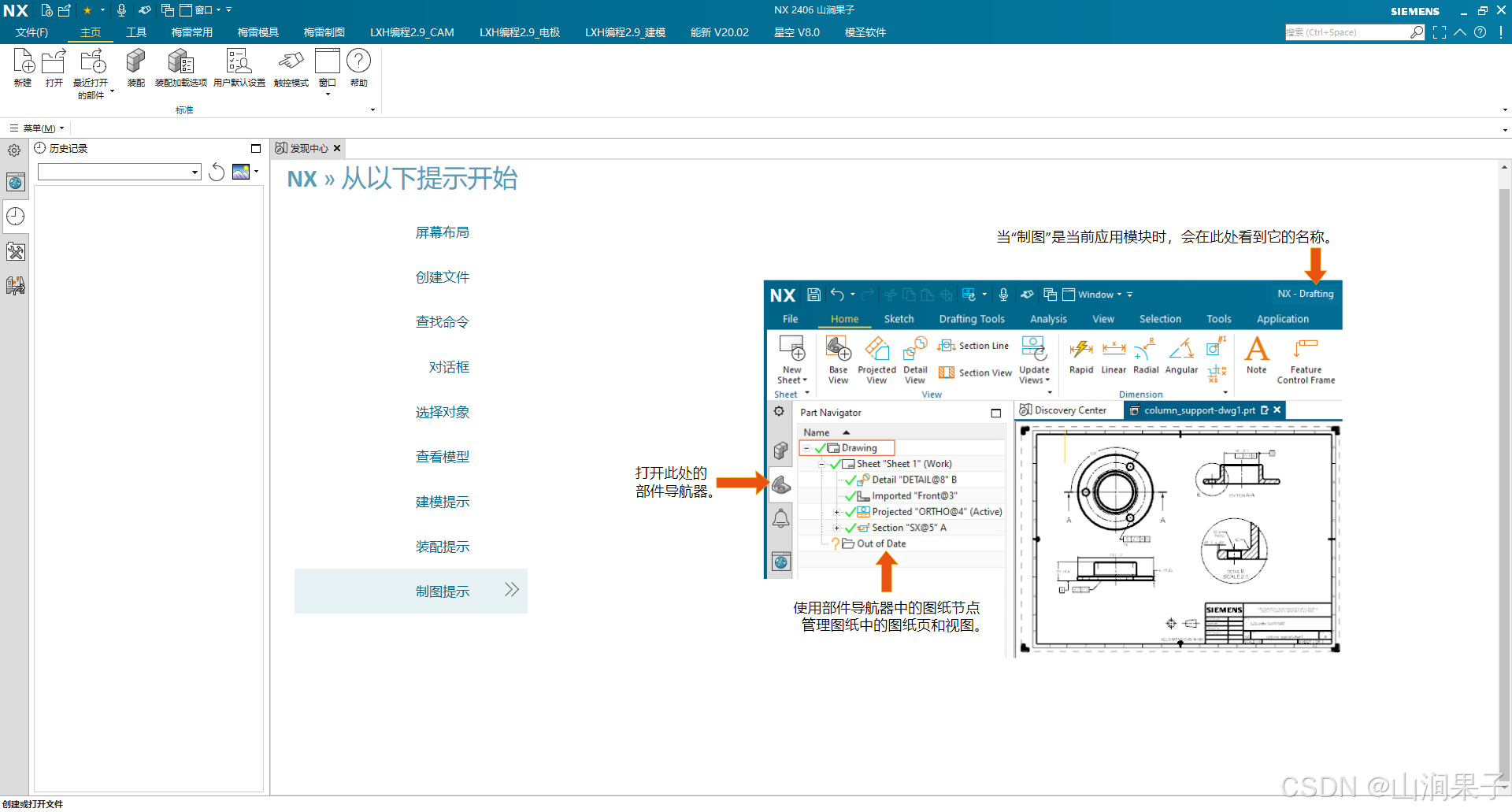Switch to the 工具 ribbon tab
Screen dimensions: 1512x812
[136, 32]
